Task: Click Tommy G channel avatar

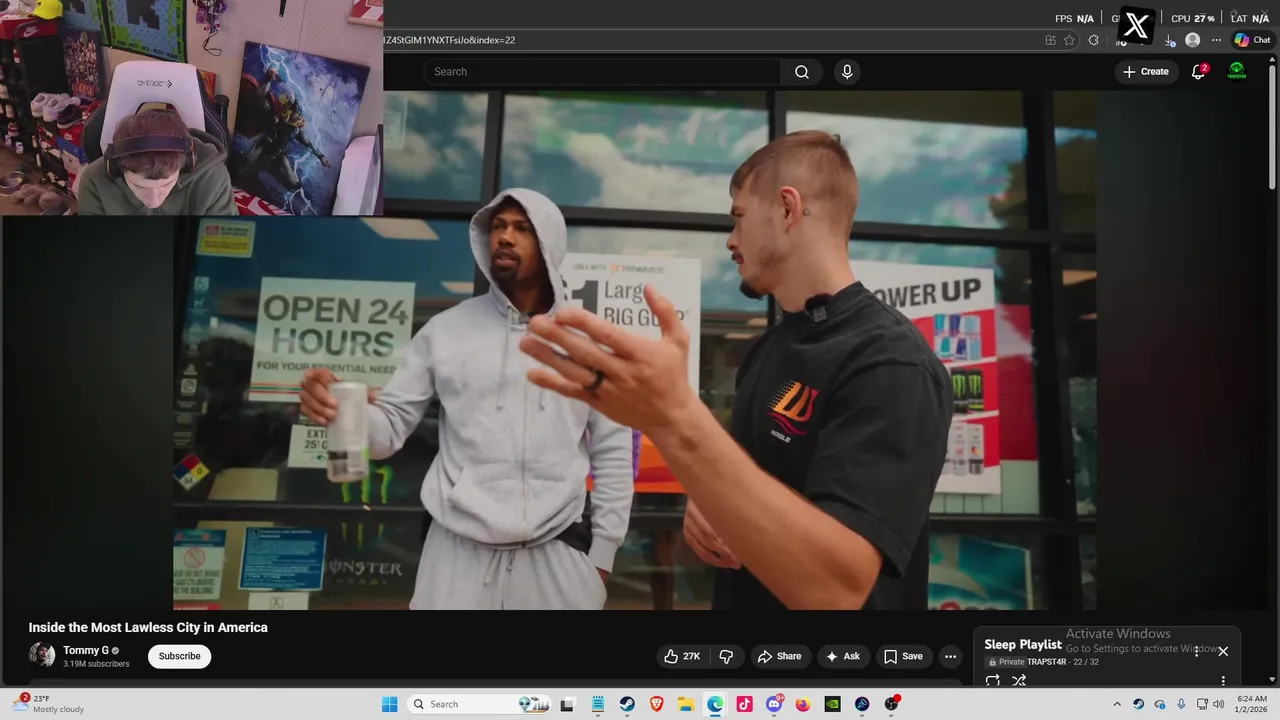Action: click(x=42, y=656)
